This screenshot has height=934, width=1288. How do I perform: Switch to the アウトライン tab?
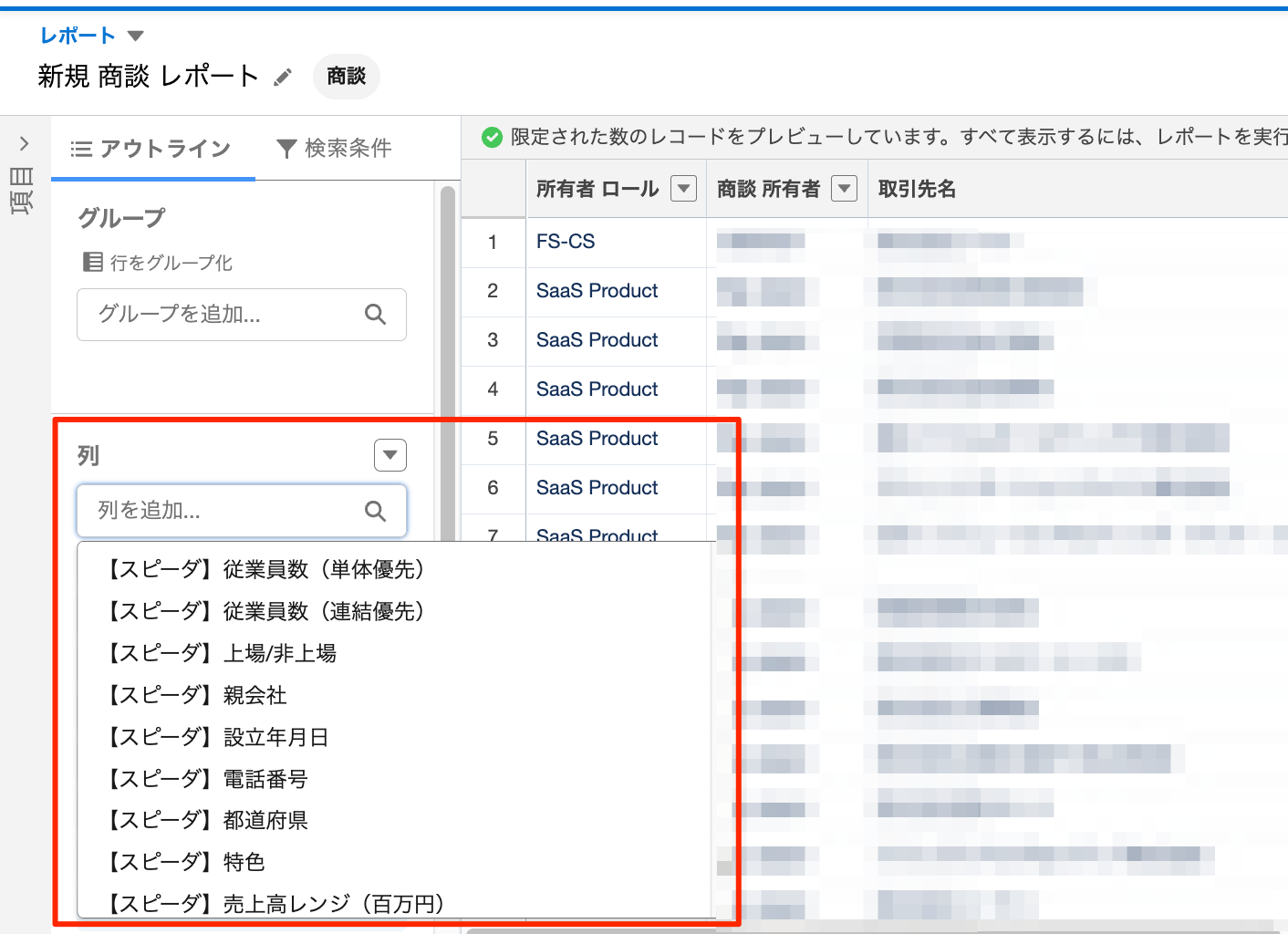coord(152,149)
